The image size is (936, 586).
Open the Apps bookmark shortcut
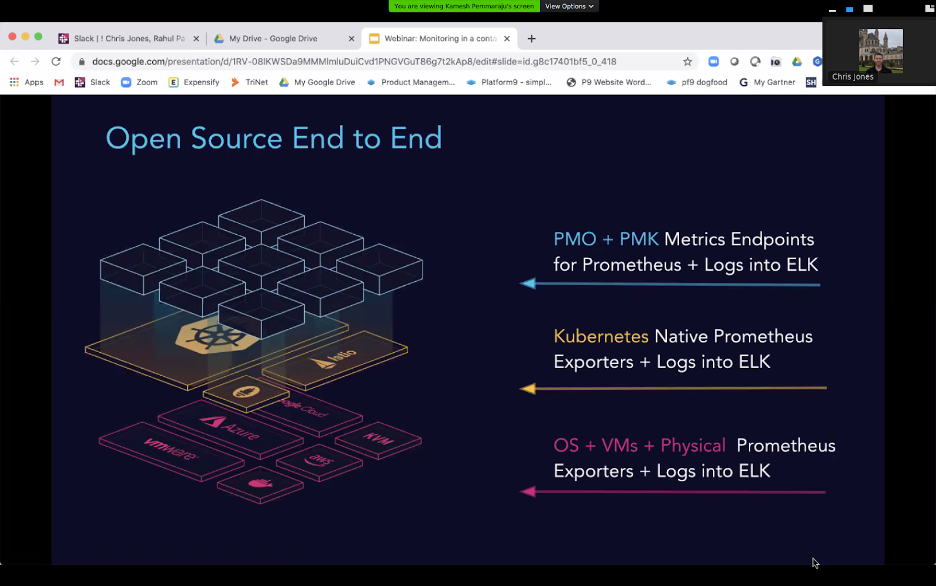click(x=27, y=82)
